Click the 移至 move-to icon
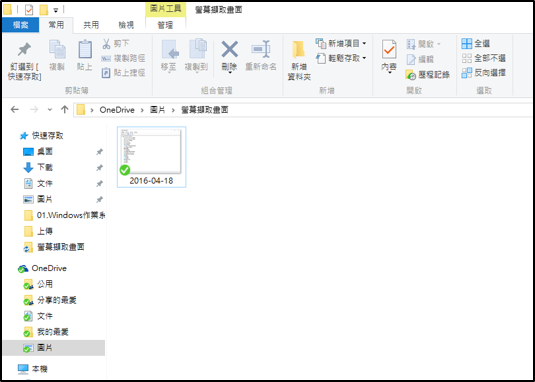The width and height of the screenshot is (535, 382). pyautogui.click(x=170, y=50)
